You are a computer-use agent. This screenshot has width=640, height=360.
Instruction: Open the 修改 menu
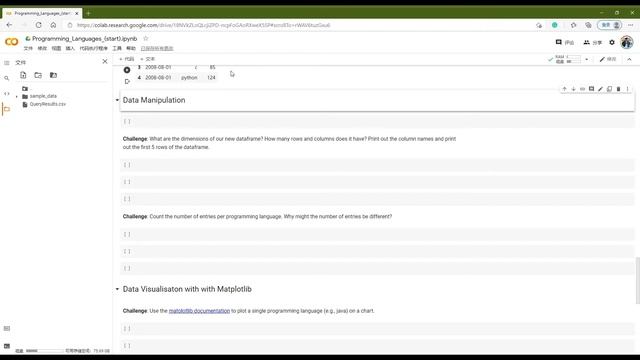[x=42, y=48]
